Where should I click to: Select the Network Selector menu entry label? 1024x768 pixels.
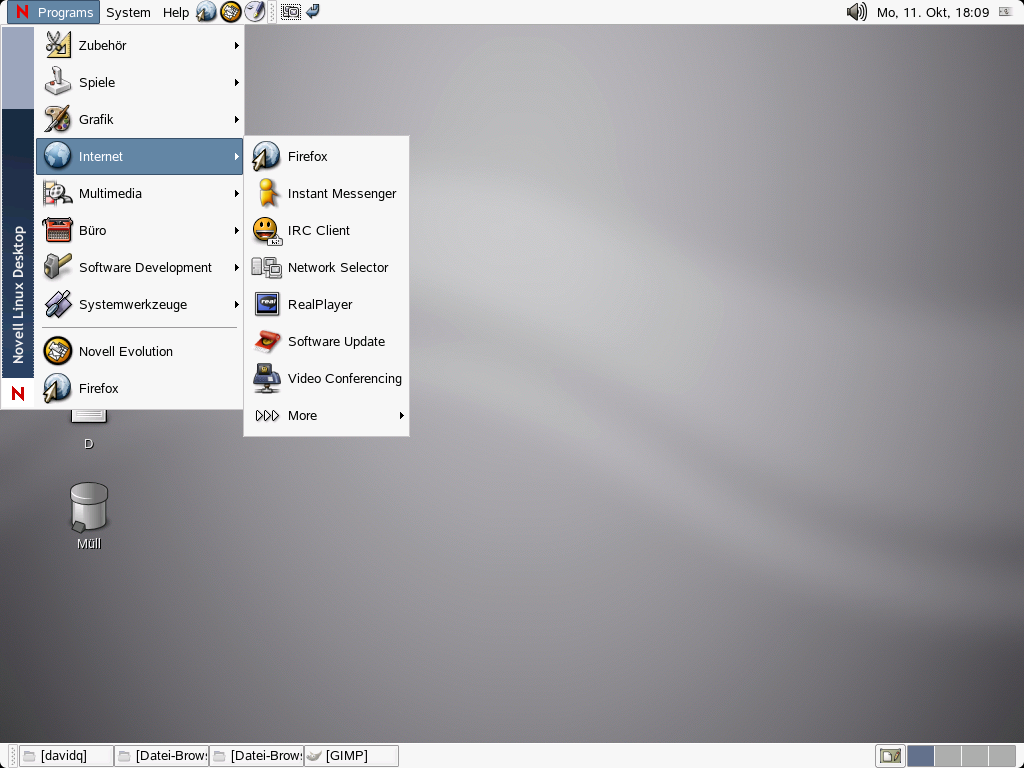coord(338,267)
